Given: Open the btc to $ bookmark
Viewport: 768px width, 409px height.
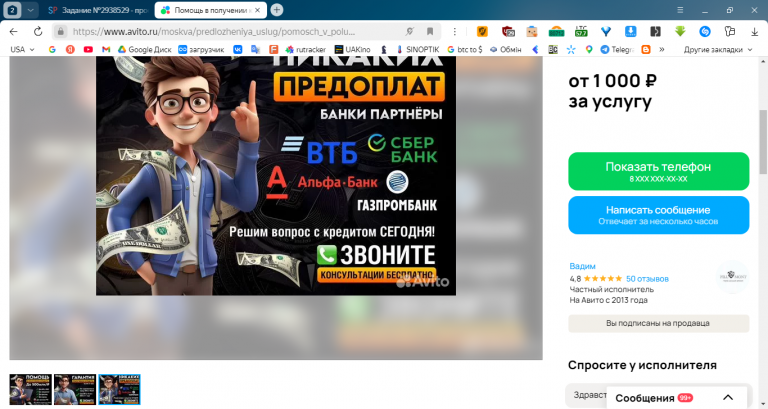Looking at the screenshot, I should 465,49.
